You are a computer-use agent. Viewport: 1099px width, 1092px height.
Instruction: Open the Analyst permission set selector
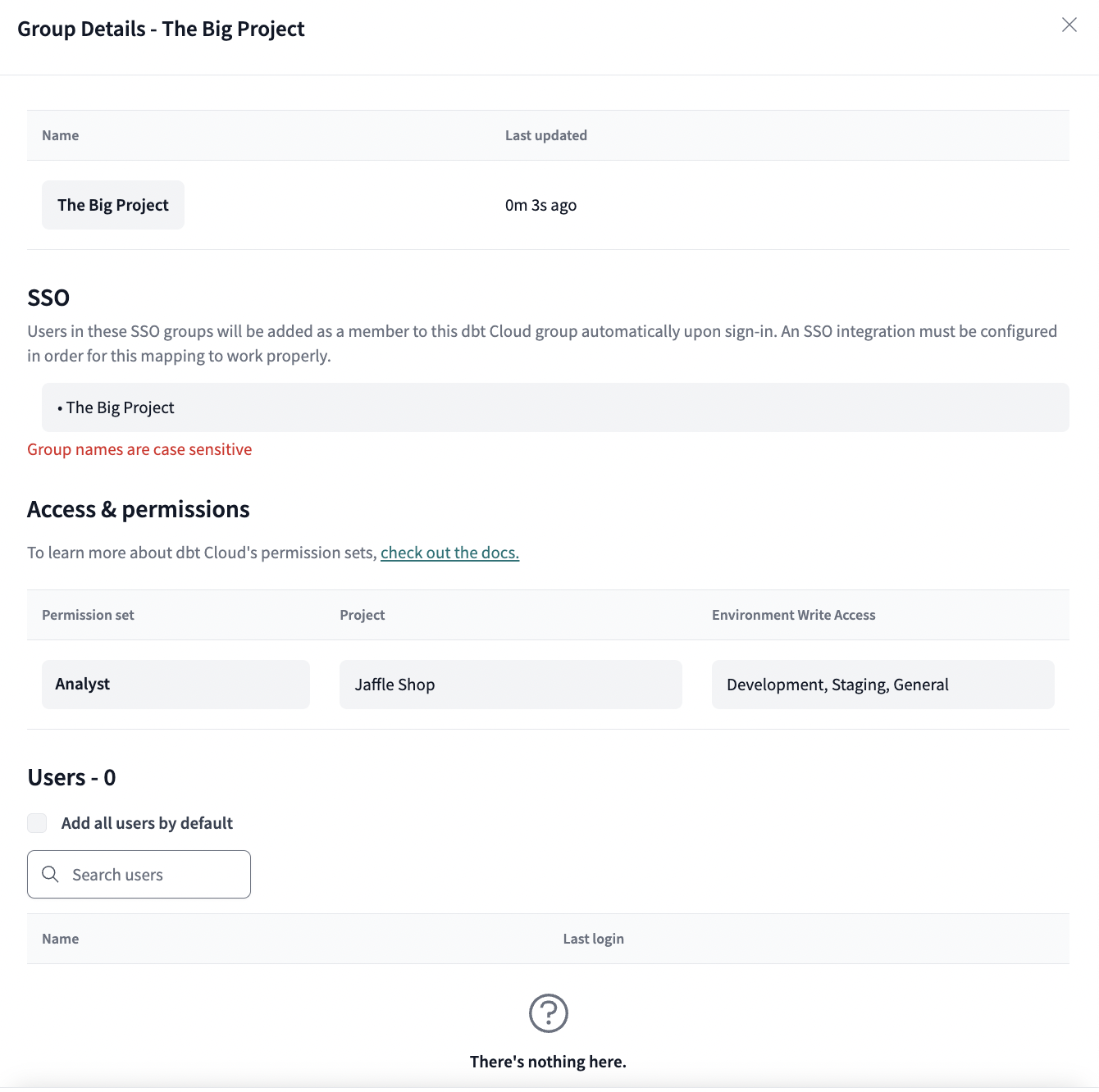point(176,684)
